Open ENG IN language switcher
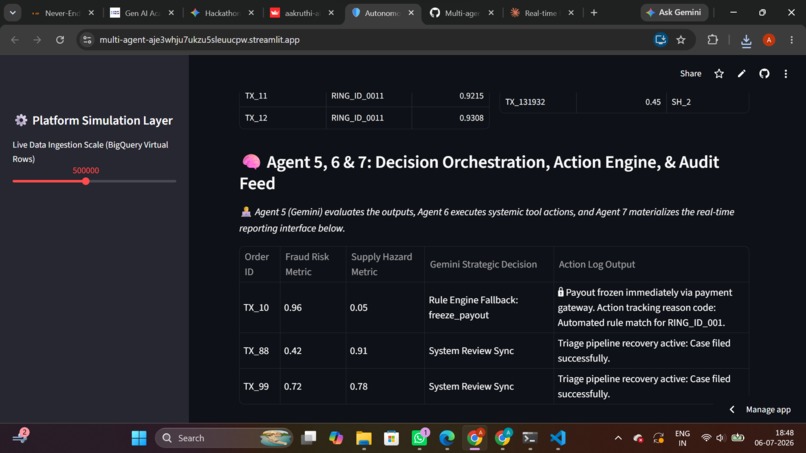This screenshot has width=806, height=453. [x=682, y=438]
